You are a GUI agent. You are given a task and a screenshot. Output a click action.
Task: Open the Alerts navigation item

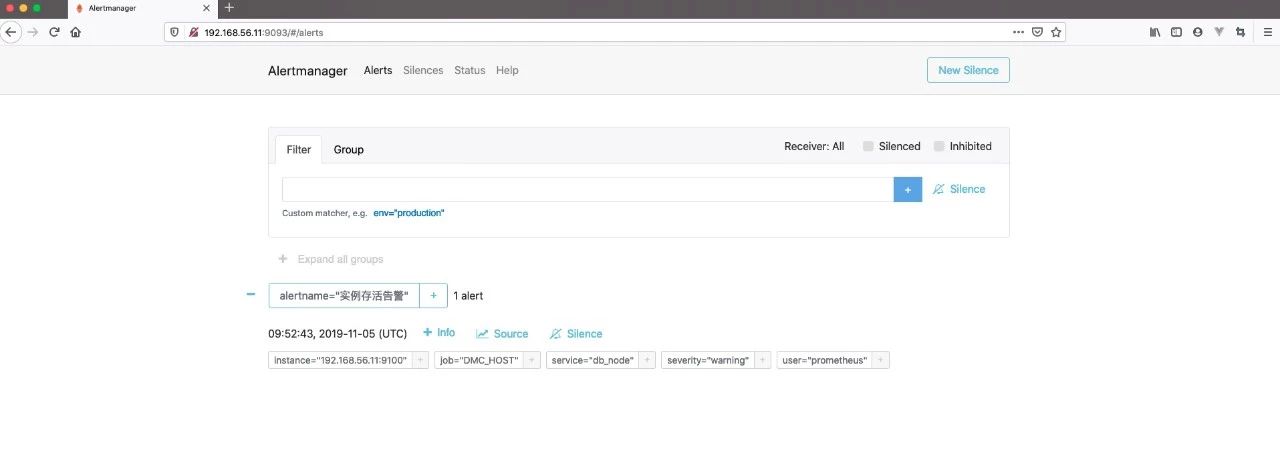tap(378, 71)
